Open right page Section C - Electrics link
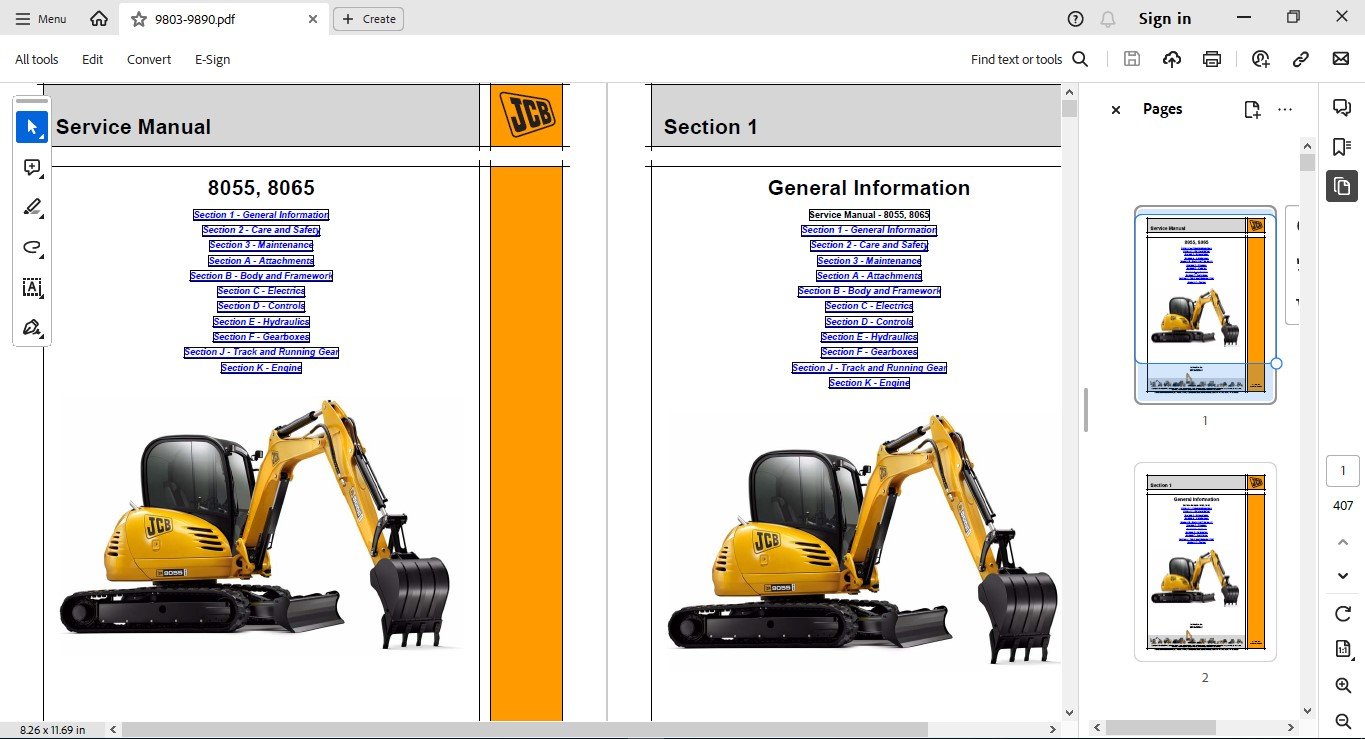The width and height of the screenshot is (1365, 739). 869,306
